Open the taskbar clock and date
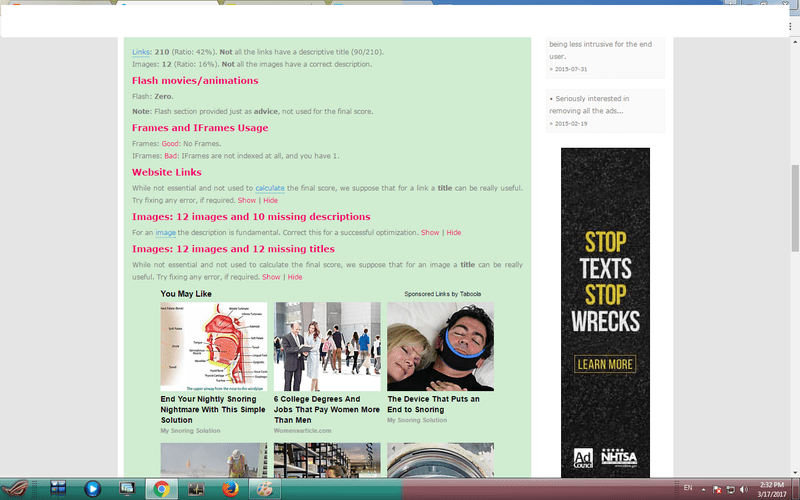The height and width of the screenshot is (500, 800). pos(771,489)
